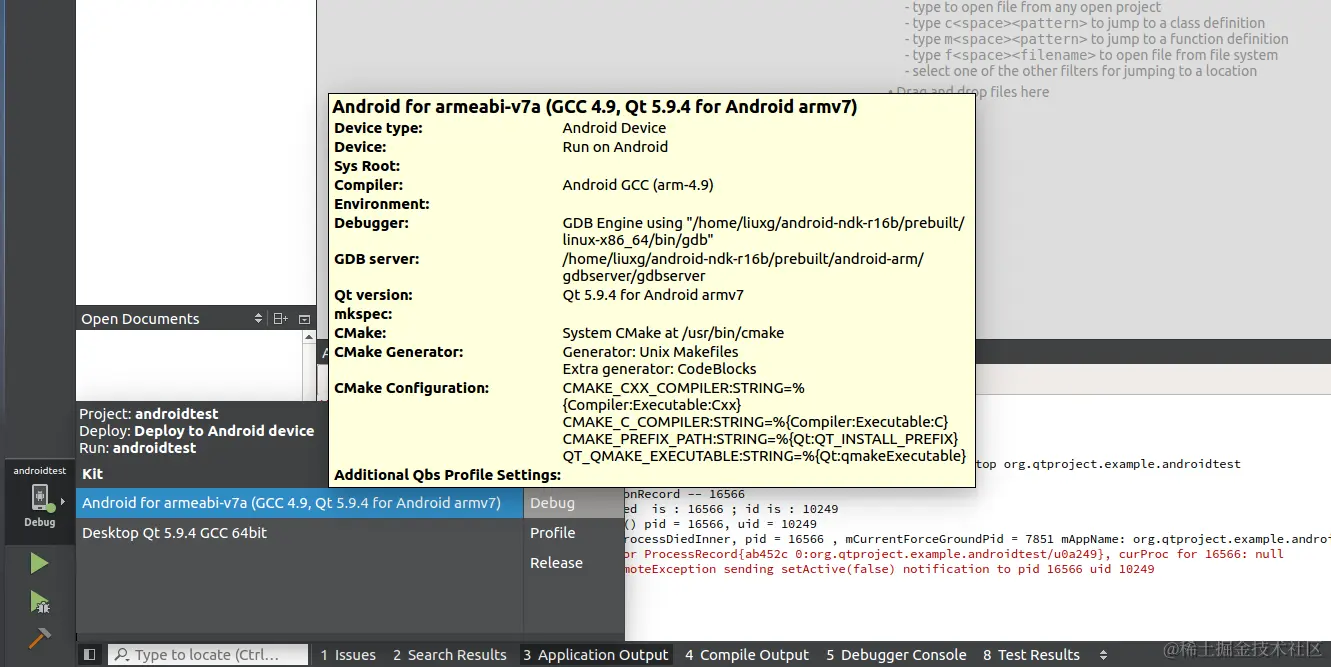Viewport: 1331px width, 667px height.
Task: Close the Open Documents pane
Action: 304,319
